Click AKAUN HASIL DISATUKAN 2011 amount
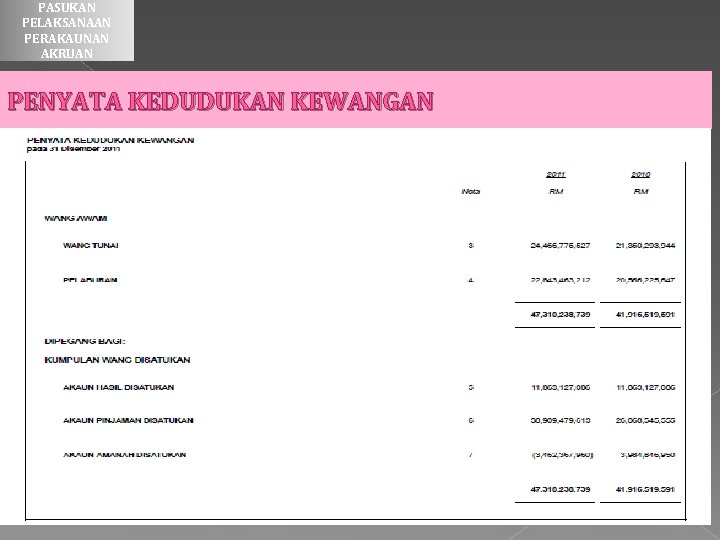This screenshot has height=540, width=720. click(x=560, y=388)
